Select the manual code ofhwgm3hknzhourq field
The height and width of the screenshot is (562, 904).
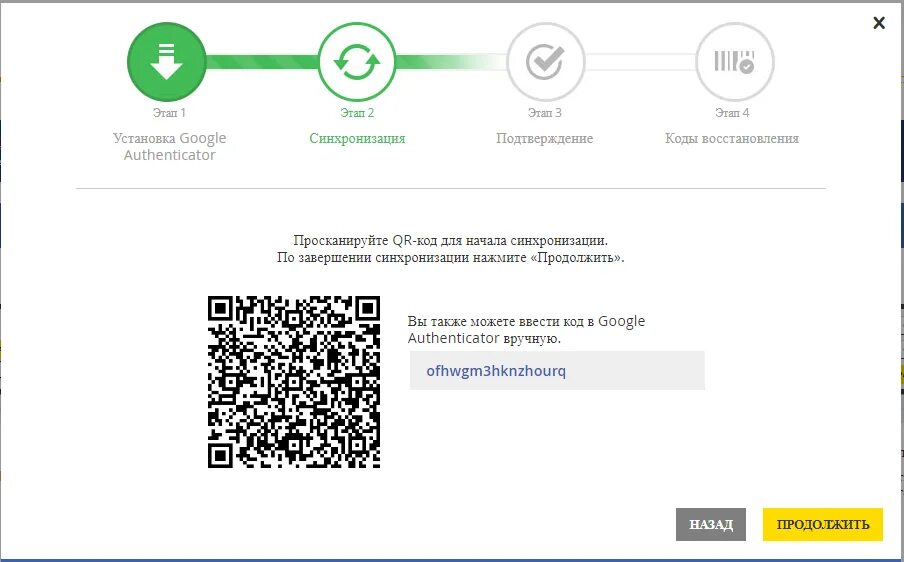click(557, 371)
